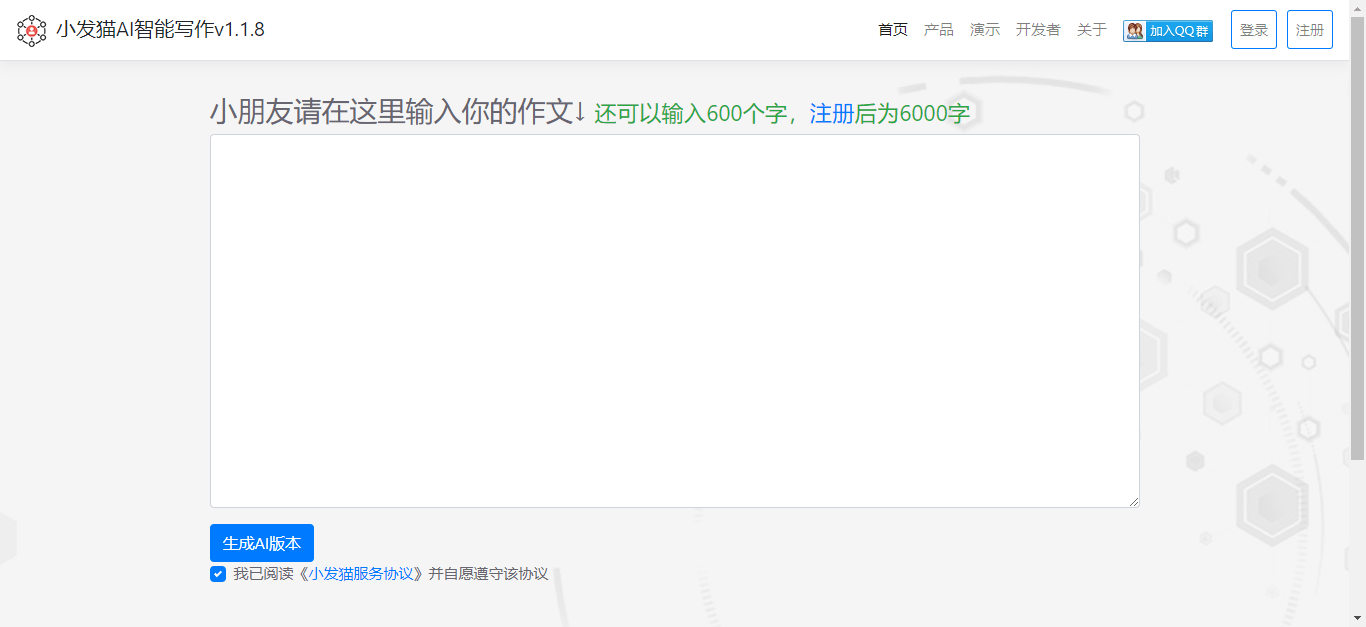Open the 产品 nav item

(939, 30)
